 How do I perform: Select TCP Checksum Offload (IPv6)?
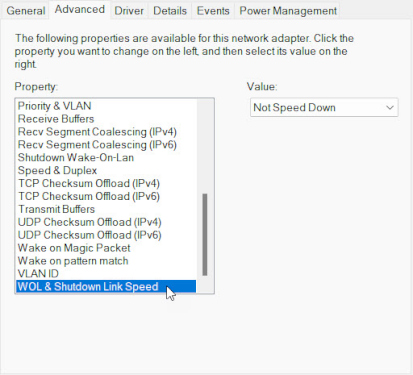(x=107, y=196)
